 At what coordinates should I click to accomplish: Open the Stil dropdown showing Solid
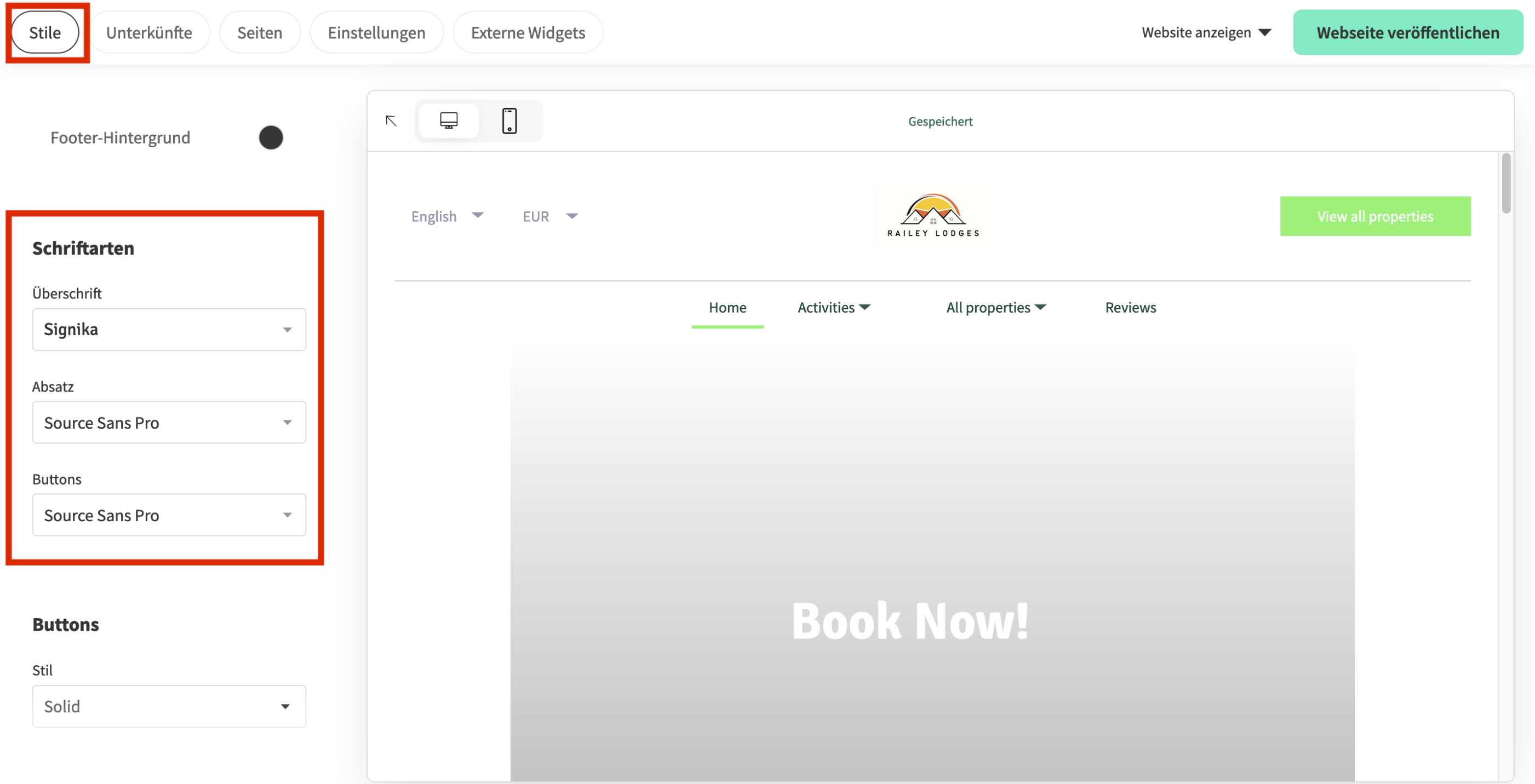point(169,707)
